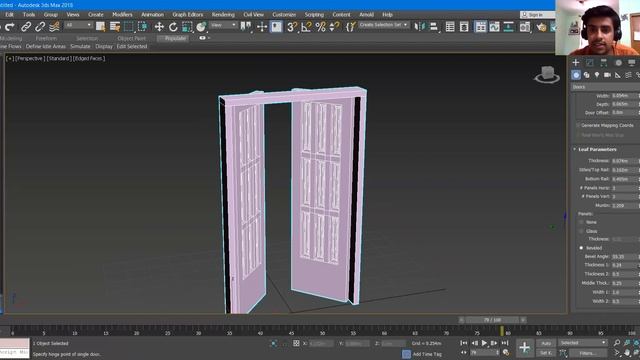Screen dimensions: 640x360
Task: Activate the Select and Rotate tool
Action: pyautogui.click(x=173, y=27)
